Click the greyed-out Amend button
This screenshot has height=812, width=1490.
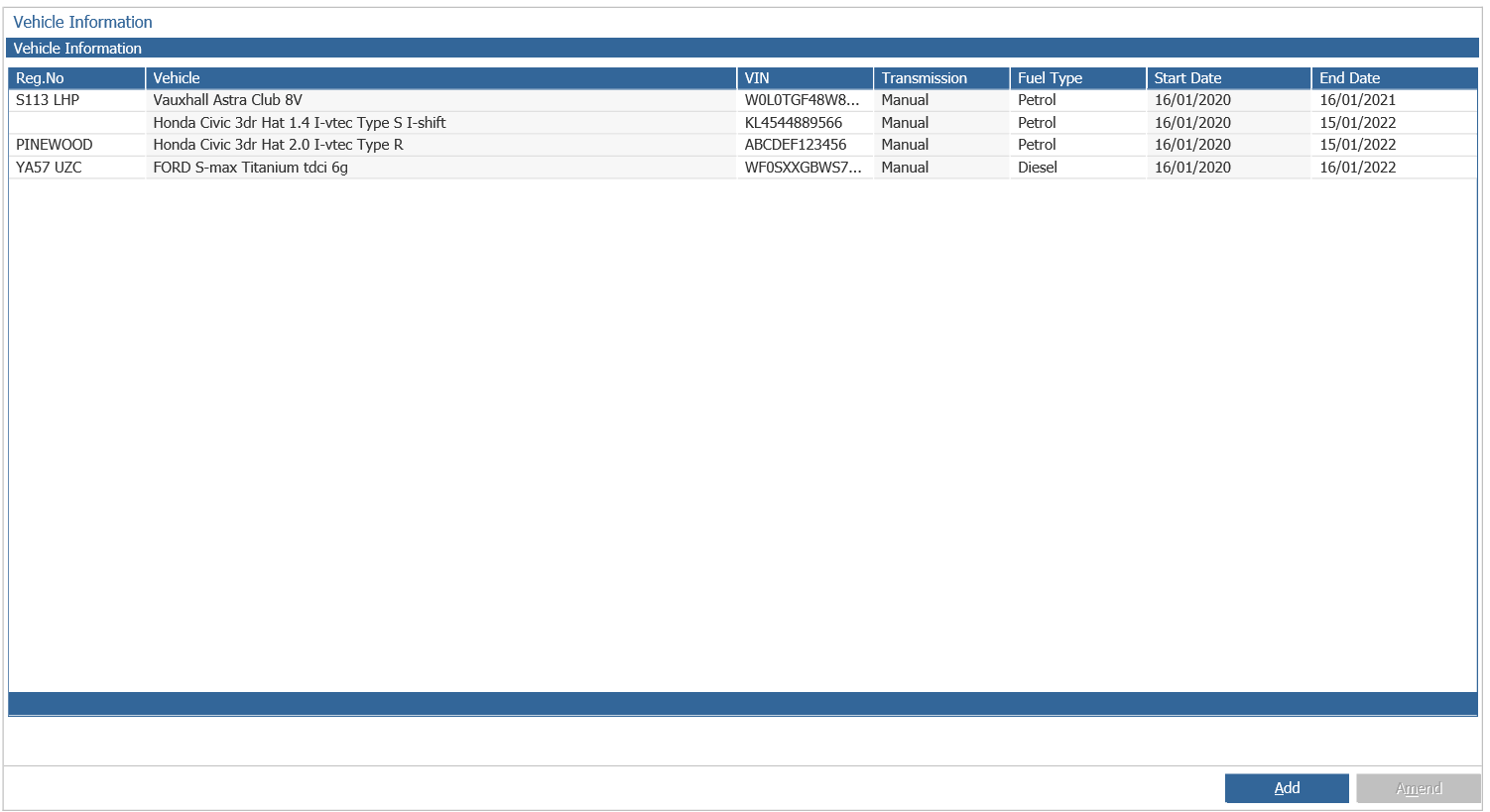(1419, 788)
